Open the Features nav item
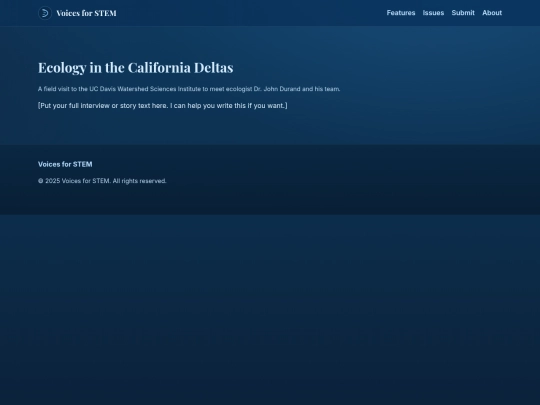Viewport: 540px width, 405px height. point(401,13)
